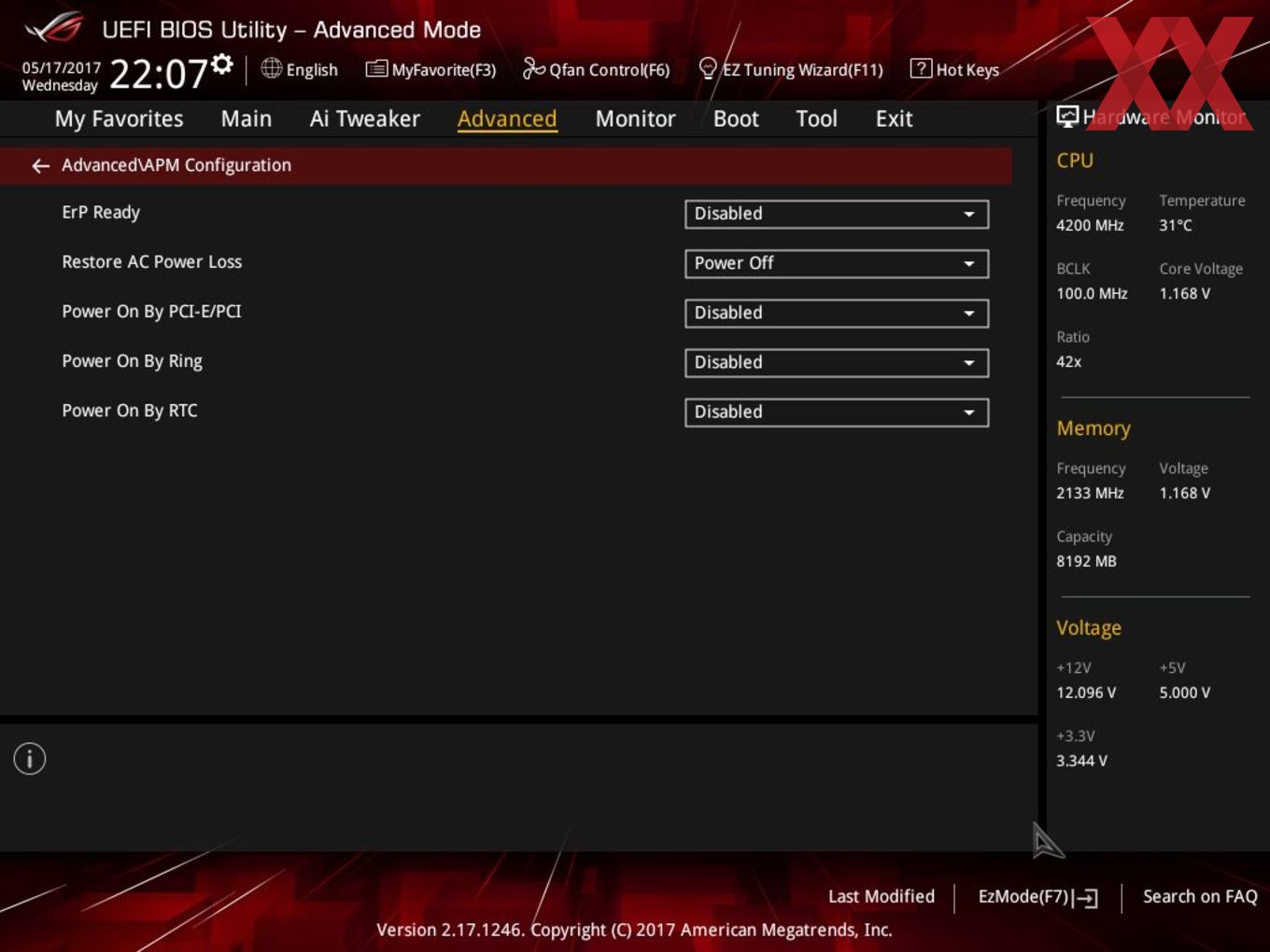Click the ROG logo icon

click(54, 28)
